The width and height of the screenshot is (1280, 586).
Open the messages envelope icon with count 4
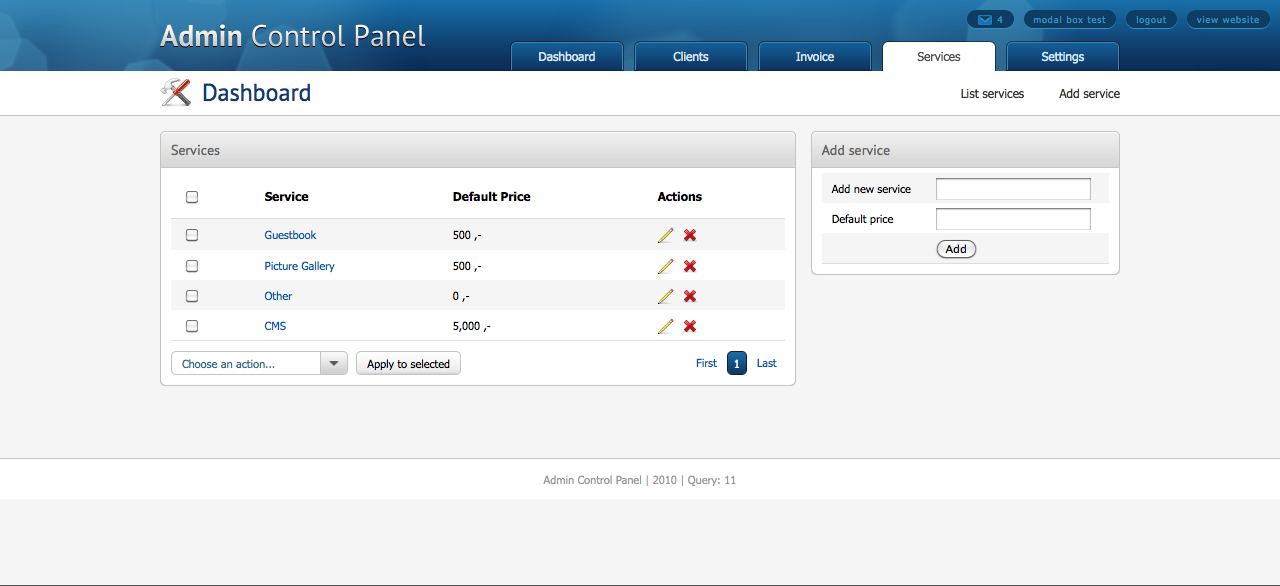(x=990, y=20)
